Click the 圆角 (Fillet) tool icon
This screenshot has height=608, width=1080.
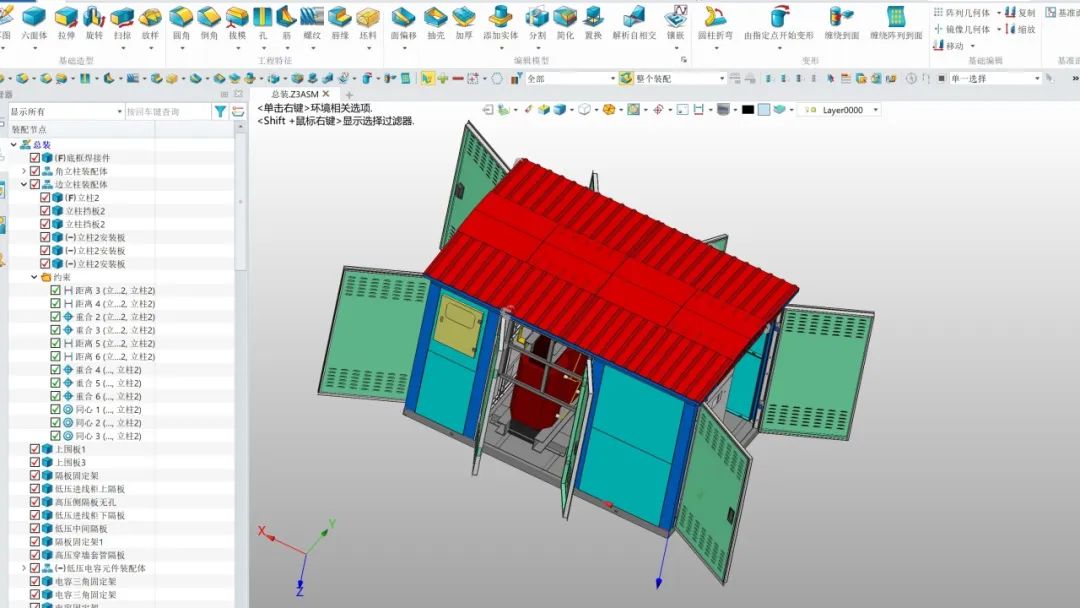point(181,19)
